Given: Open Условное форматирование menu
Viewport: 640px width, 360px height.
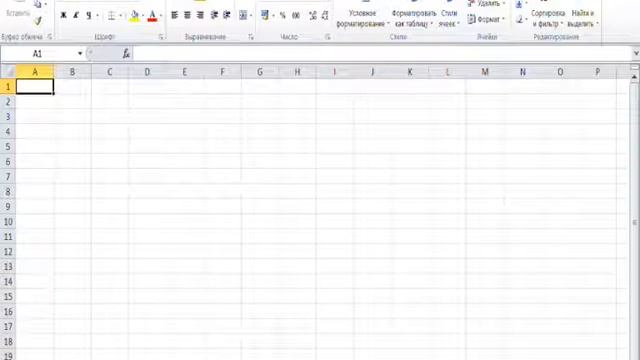Looking at the screenshot, I should (362, 18).
